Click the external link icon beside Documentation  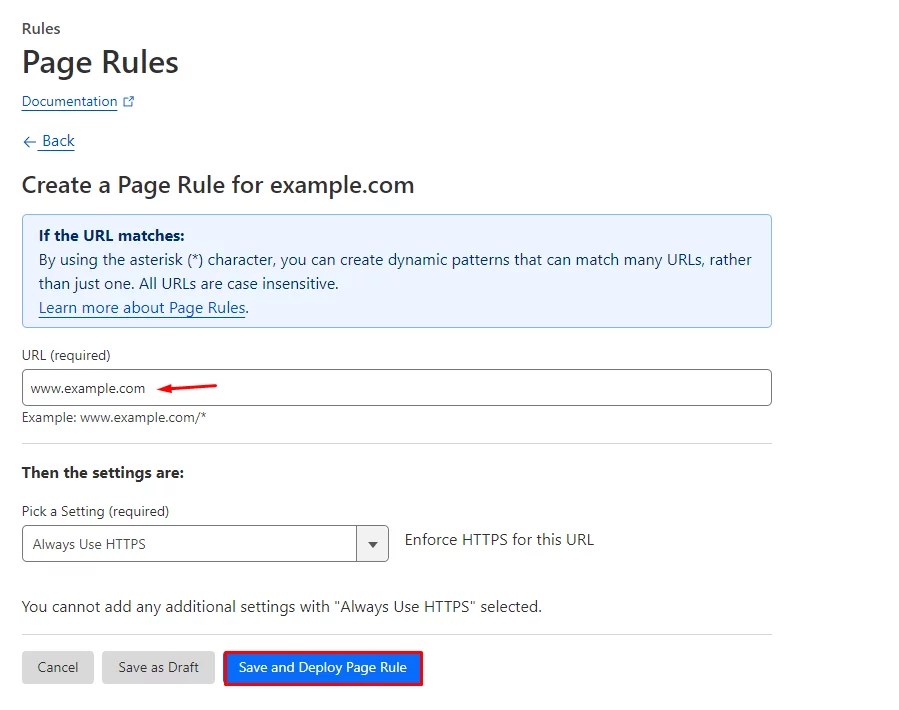pos(127,100)
